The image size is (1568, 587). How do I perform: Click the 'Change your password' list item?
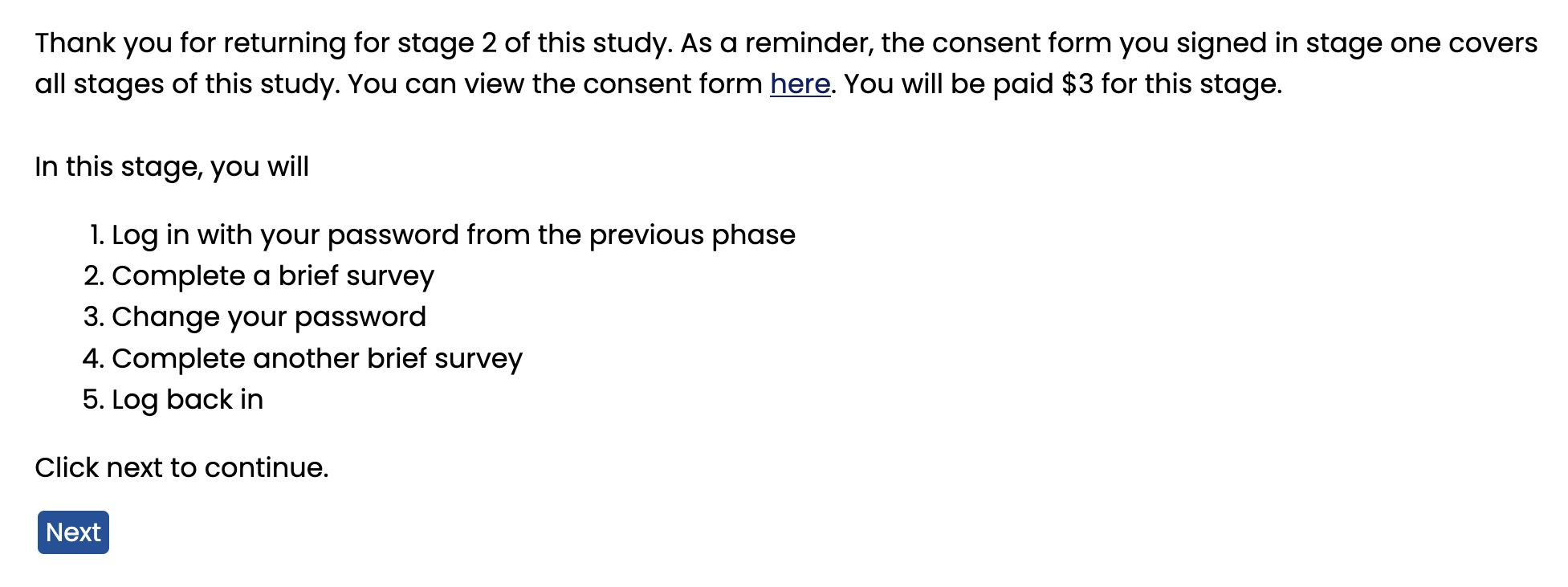click(269, 317)
